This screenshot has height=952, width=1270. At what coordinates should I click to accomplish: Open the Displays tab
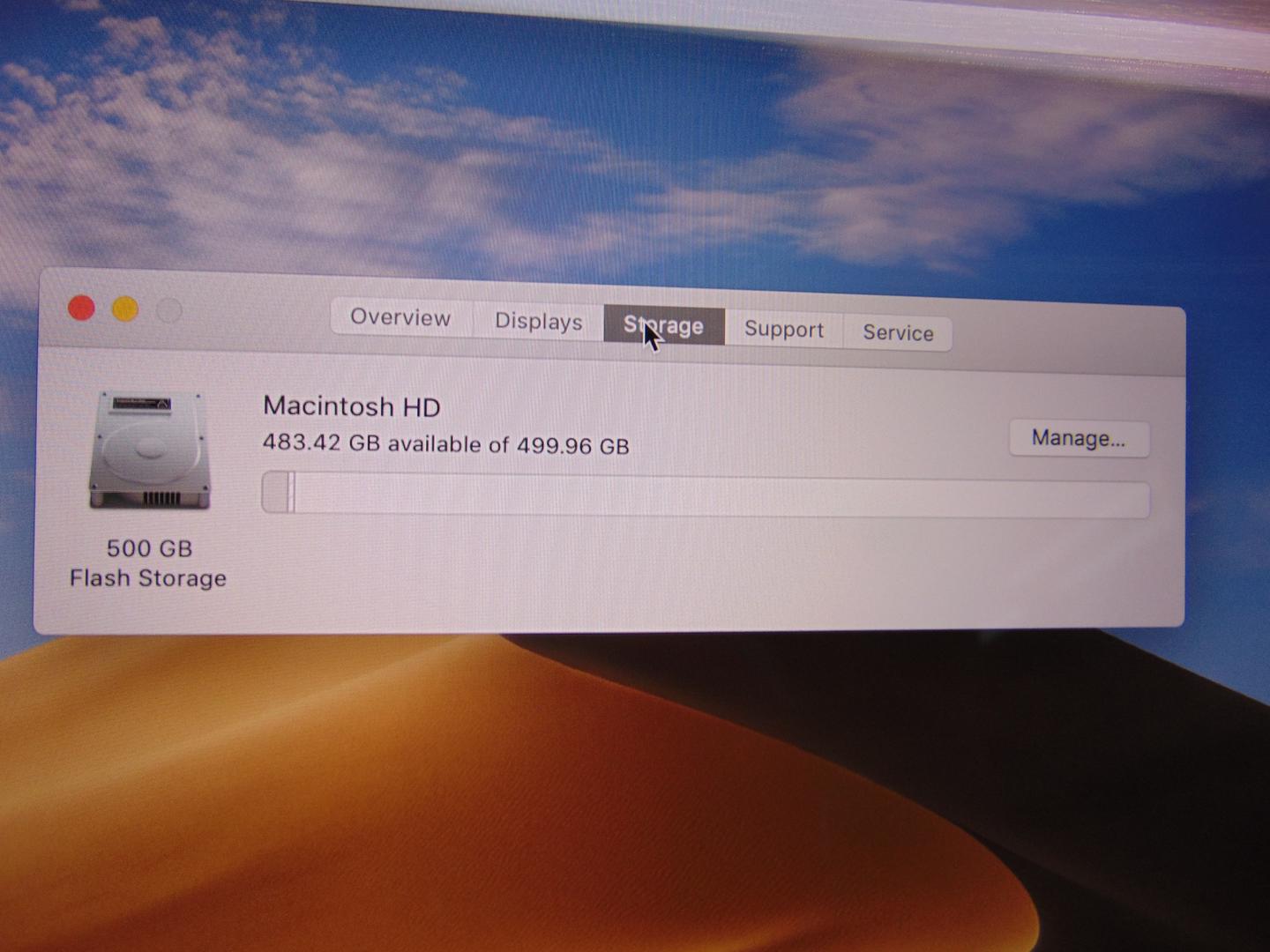(x=539, y=321)
